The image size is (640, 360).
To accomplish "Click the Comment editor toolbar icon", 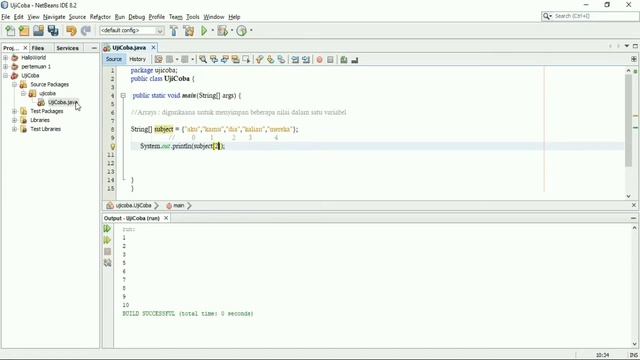I will (x=344, y=60).
